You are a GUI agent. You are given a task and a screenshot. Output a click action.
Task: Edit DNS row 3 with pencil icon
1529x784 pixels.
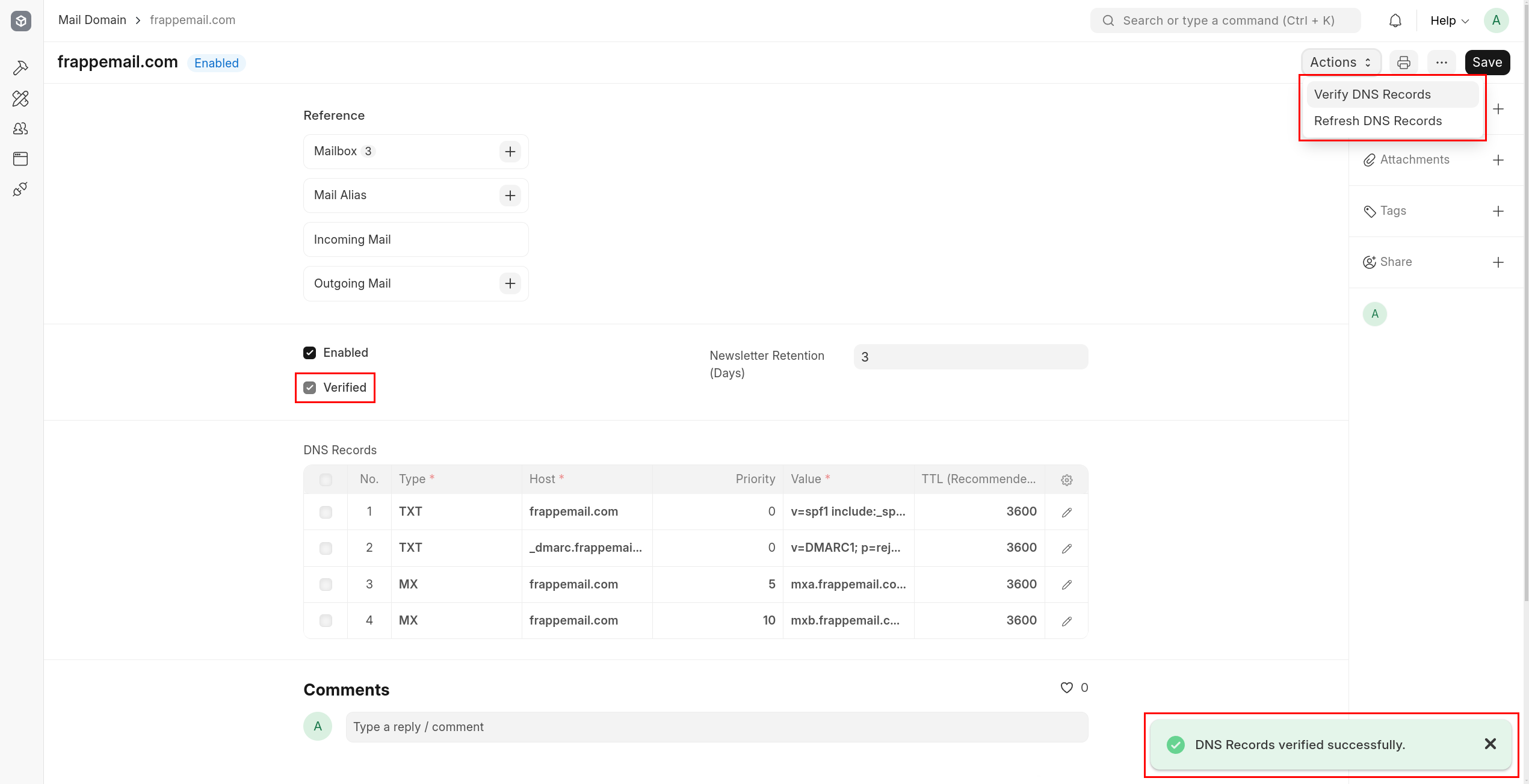pos(1066,584)
